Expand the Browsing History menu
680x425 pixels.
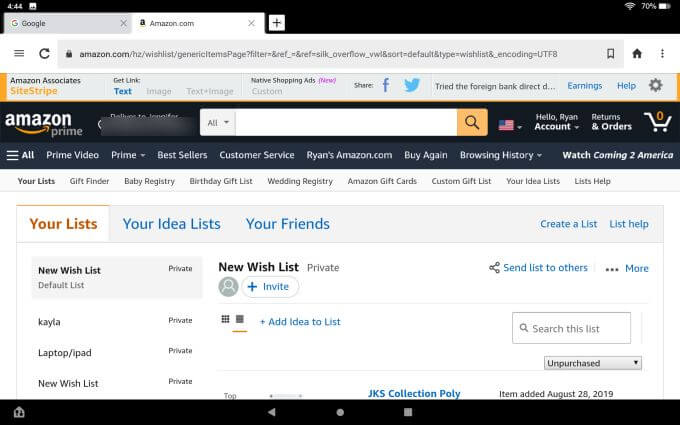[x=501, y=155]
